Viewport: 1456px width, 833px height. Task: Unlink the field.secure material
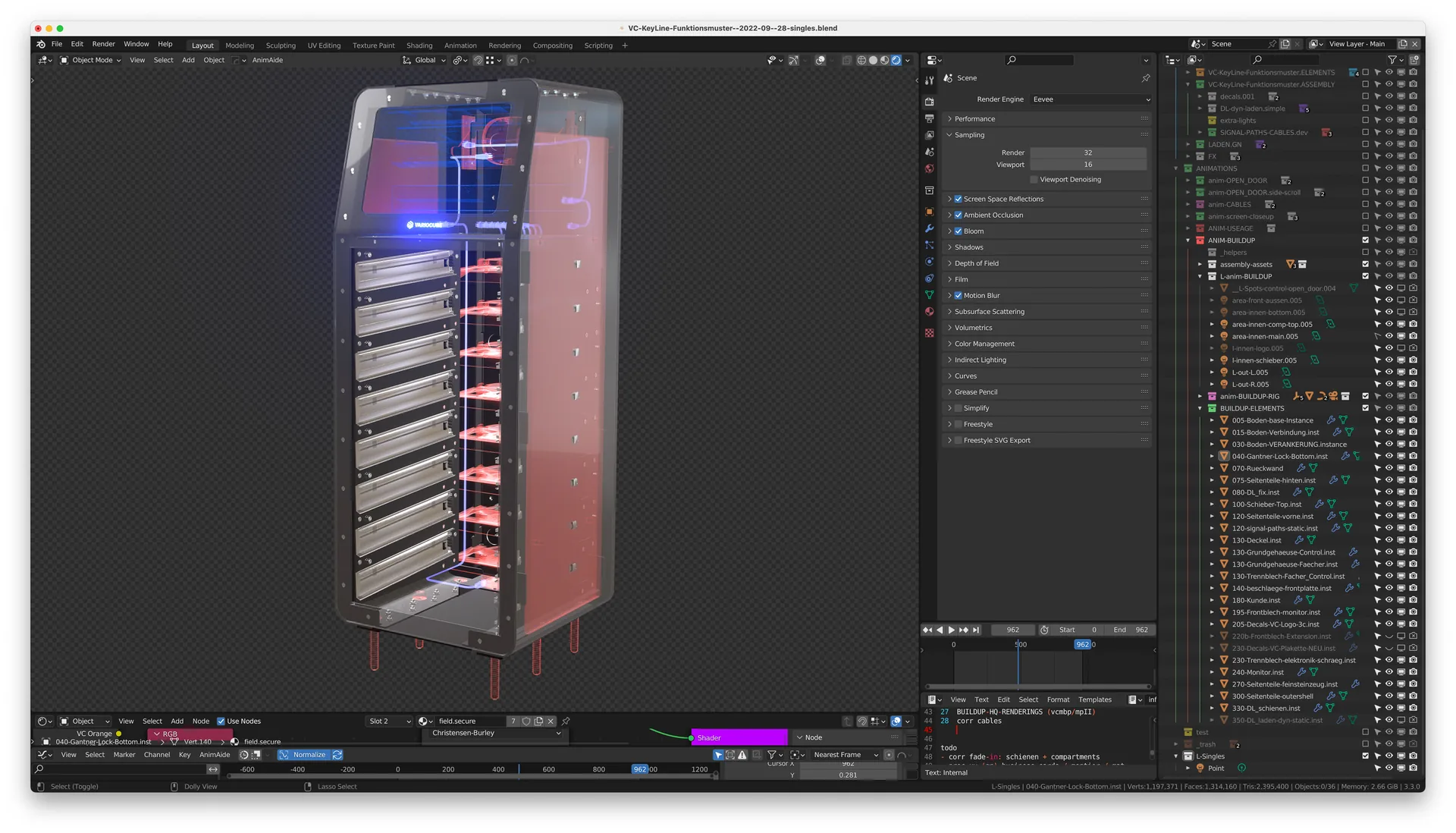pos(551,721)
